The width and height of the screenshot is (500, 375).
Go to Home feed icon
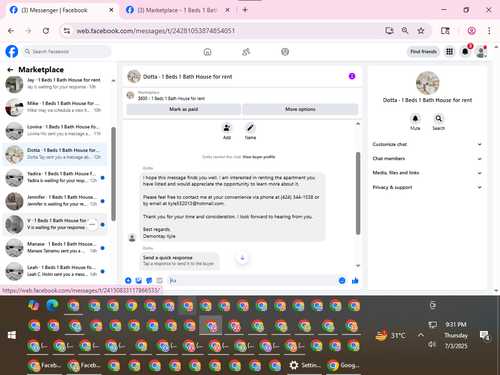pyautogui.click(x=207, y=52)
